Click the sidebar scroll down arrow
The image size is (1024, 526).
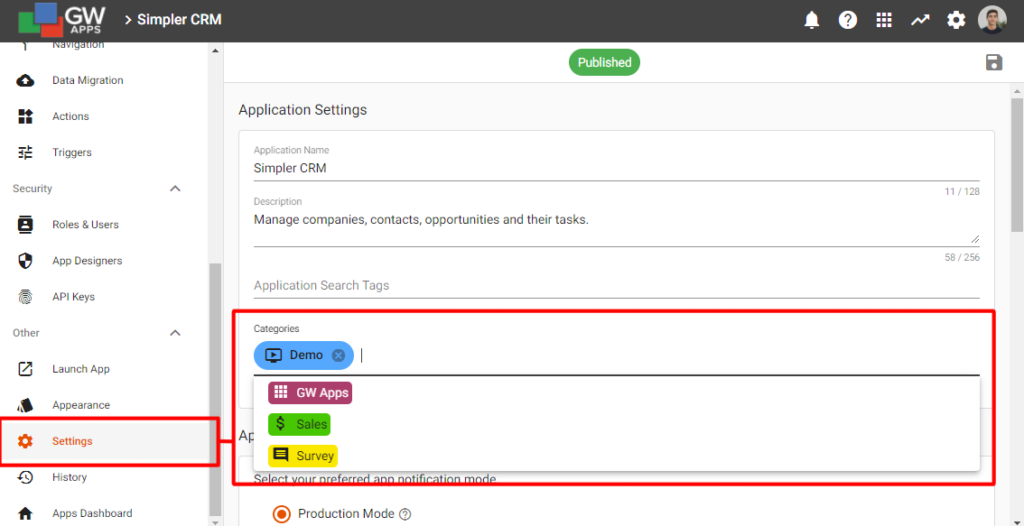click(216, 521)
